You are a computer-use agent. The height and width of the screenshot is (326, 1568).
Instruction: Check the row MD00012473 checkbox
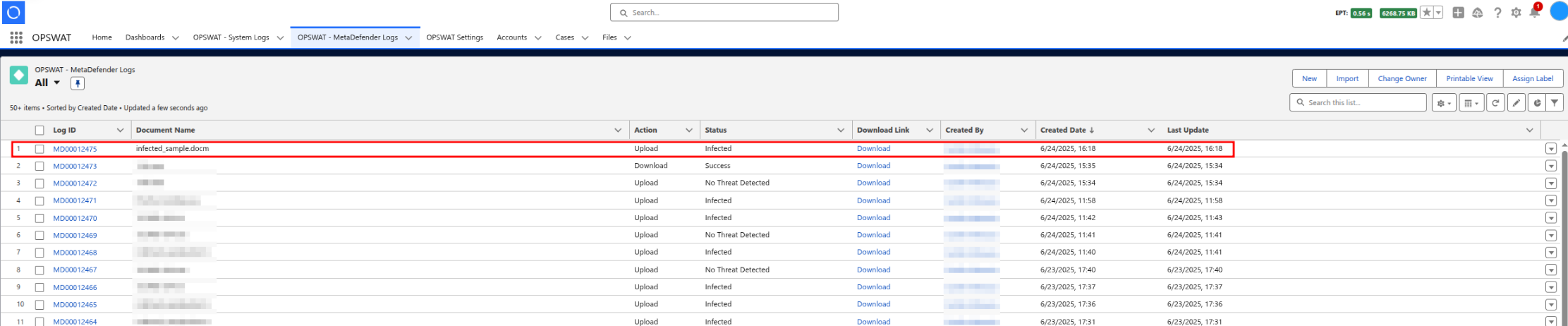tap(39, 167)
